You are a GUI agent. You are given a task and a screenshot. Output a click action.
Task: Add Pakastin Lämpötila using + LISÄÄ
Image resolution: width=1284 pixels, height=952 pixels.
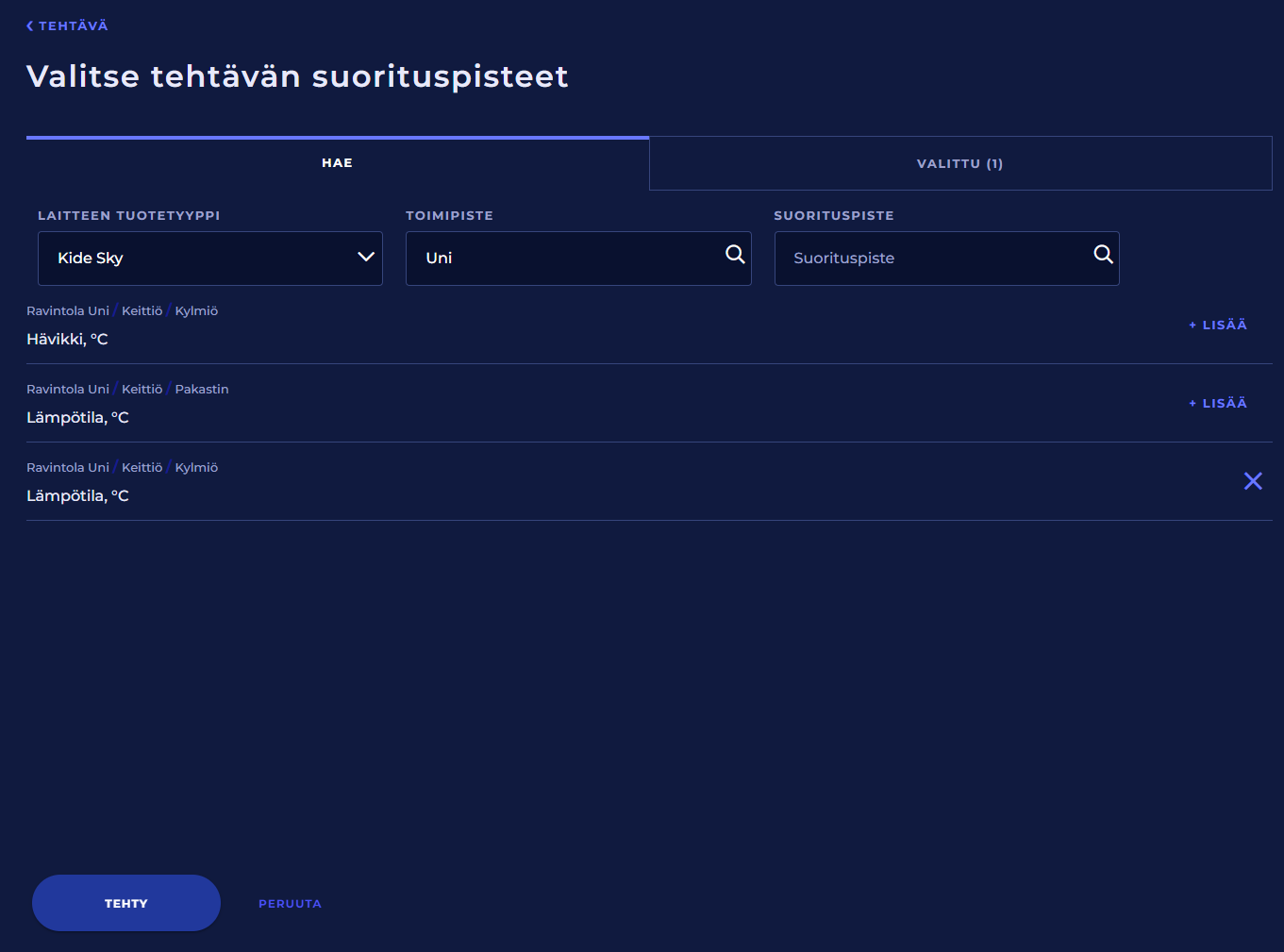(1218, 403)
